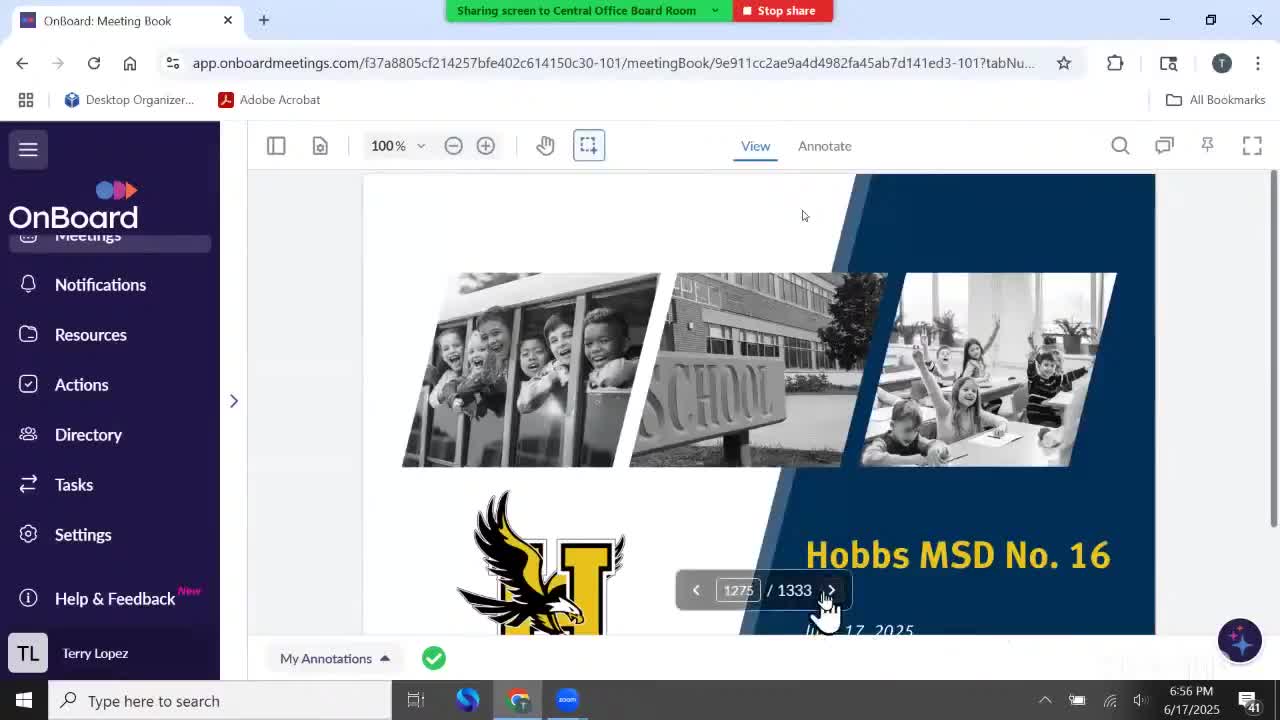Screen dimensions: 1280x720
Task: Switch to the Annotate tab
Action: [825, 146]
